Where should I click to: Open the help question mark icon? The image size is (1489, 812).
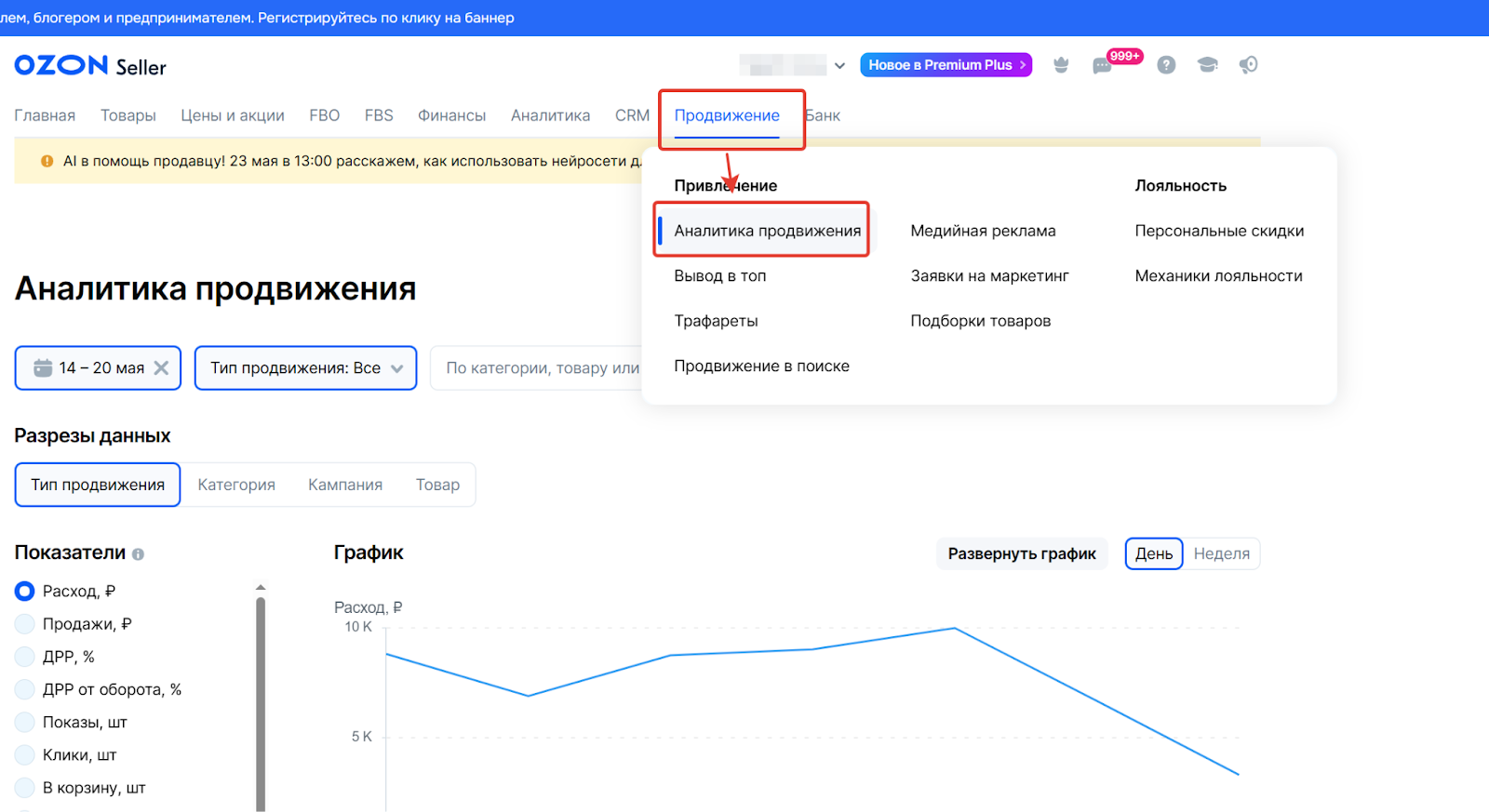tap(1166, 65)
